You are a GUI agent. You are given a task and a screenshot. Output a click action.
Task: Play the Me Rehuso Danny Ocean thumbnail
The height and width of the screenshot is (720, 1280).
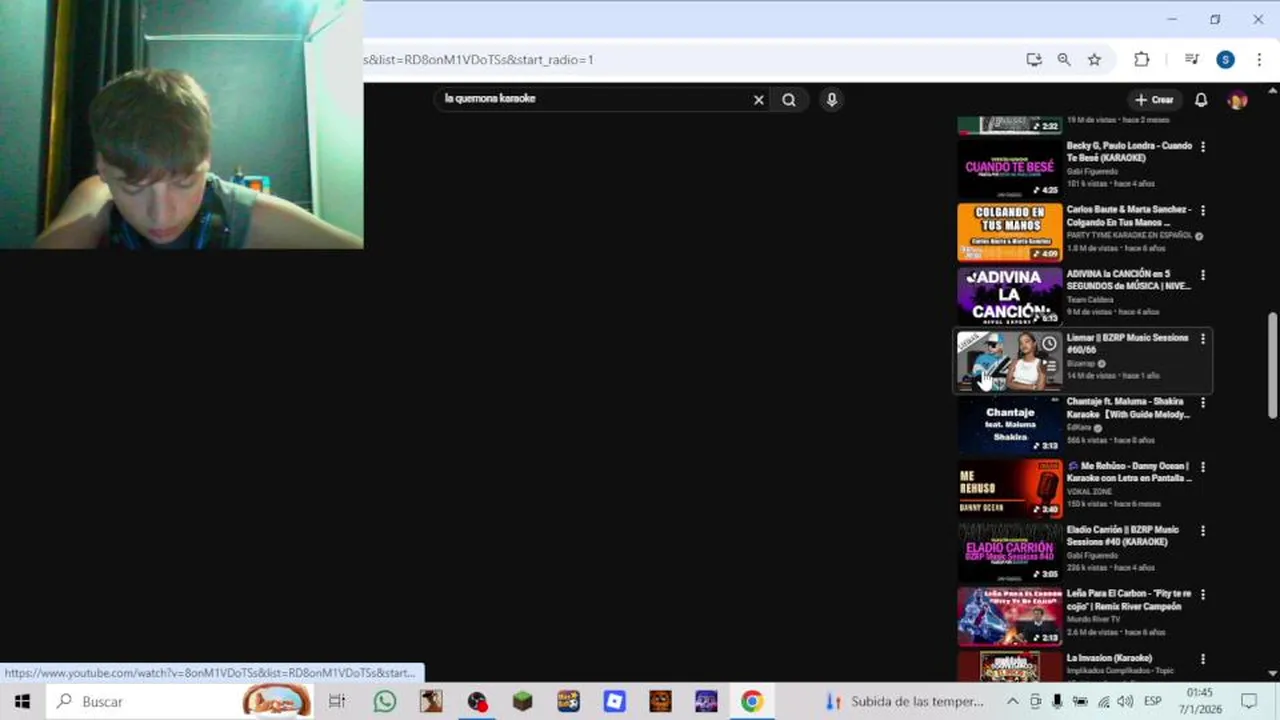pos(1009,488)
